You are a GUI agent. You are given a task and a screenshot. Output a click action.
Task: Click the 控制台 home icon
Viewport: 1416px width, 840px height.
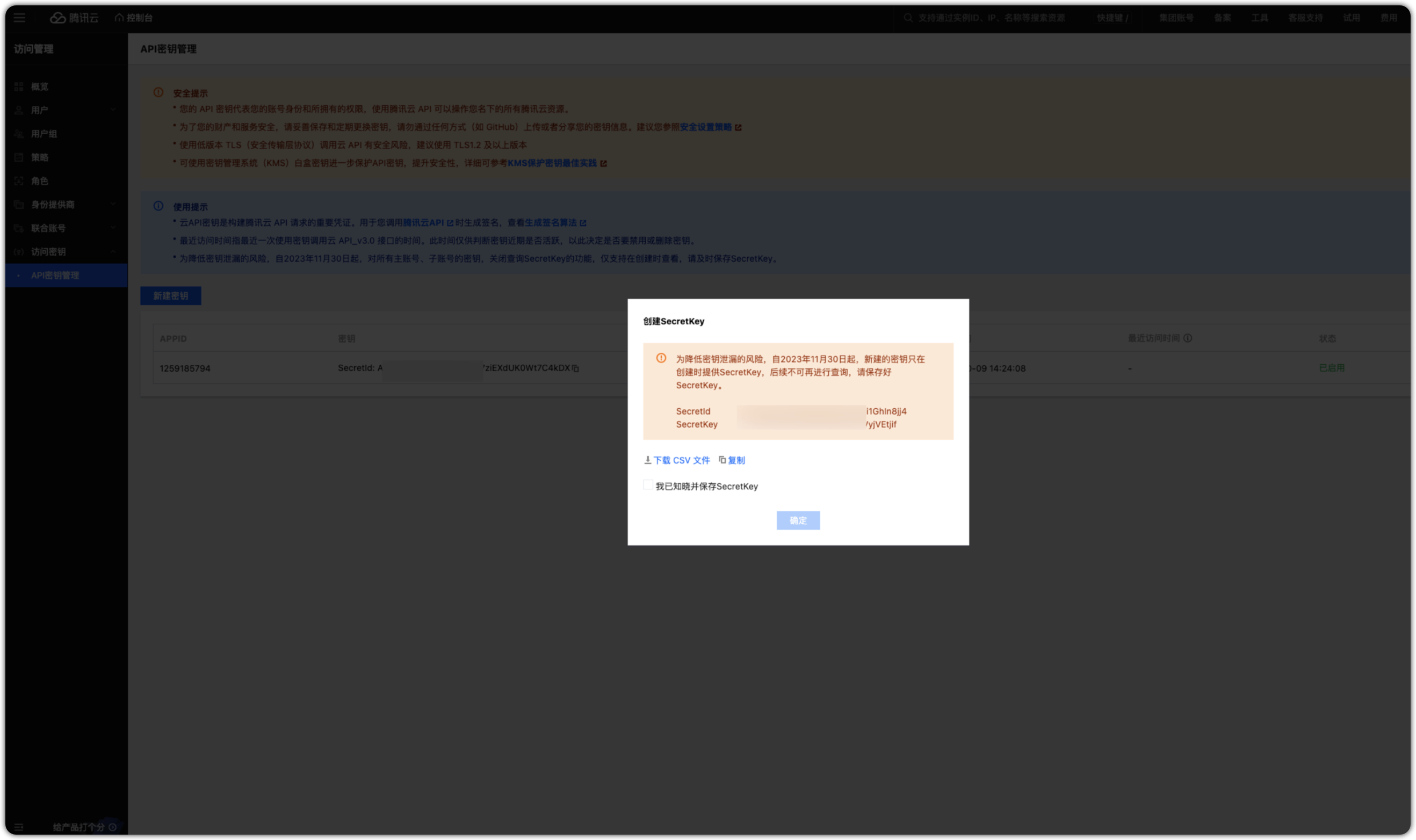coord(119,18)
